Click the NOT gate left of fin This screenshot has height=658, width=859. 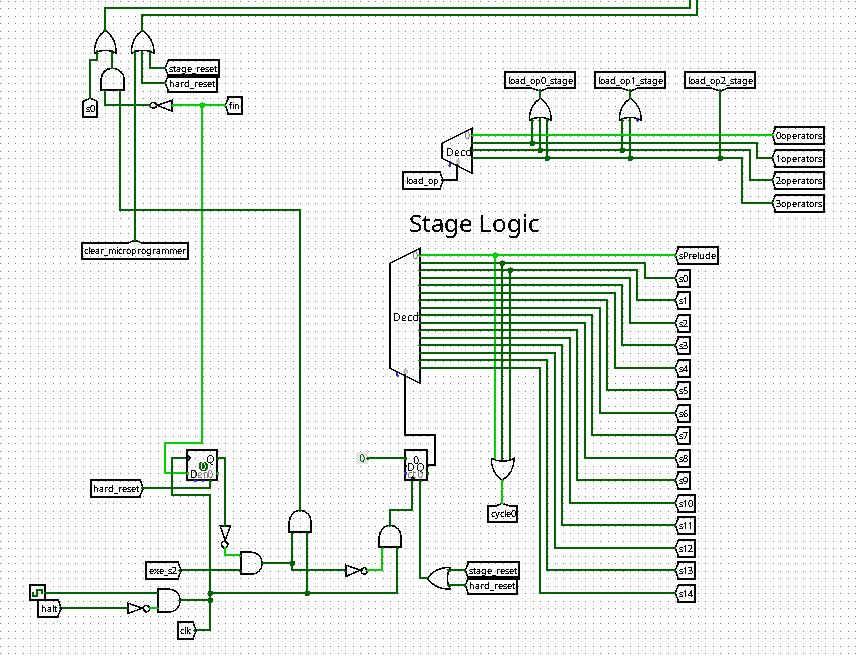161,105
